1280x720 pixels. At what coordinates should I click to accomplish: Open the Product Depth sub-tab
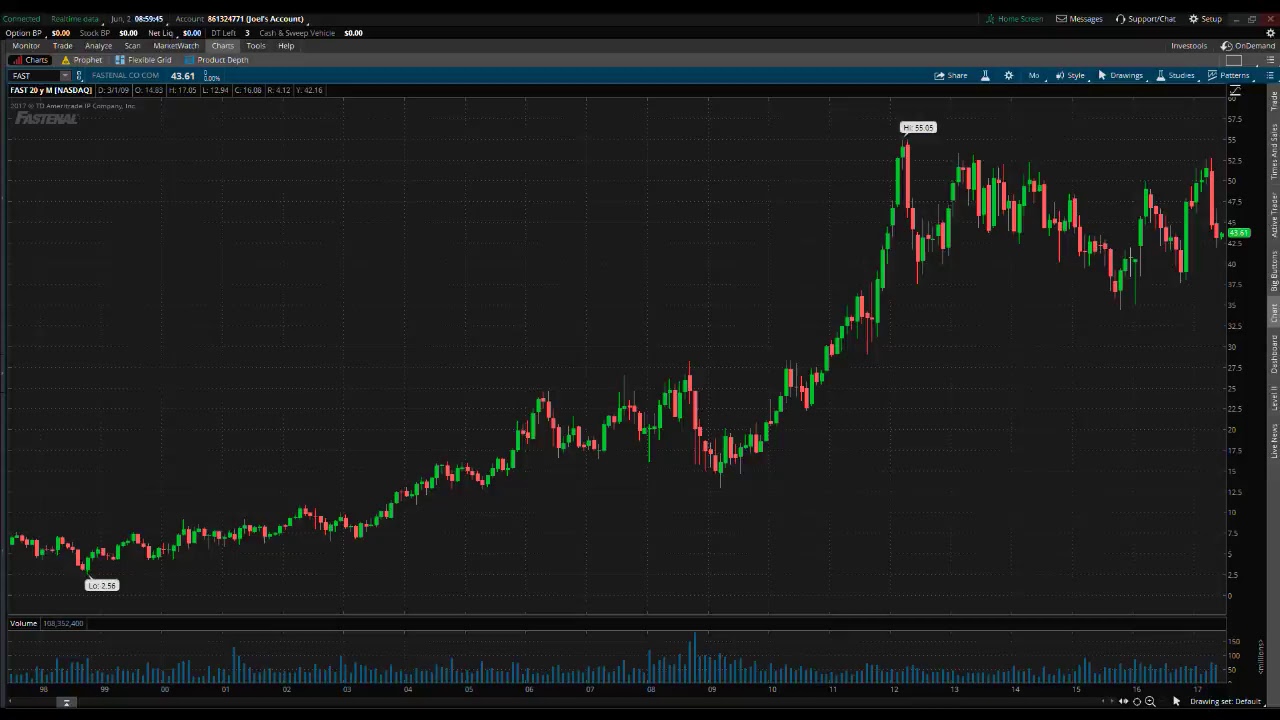click(216, 60)
